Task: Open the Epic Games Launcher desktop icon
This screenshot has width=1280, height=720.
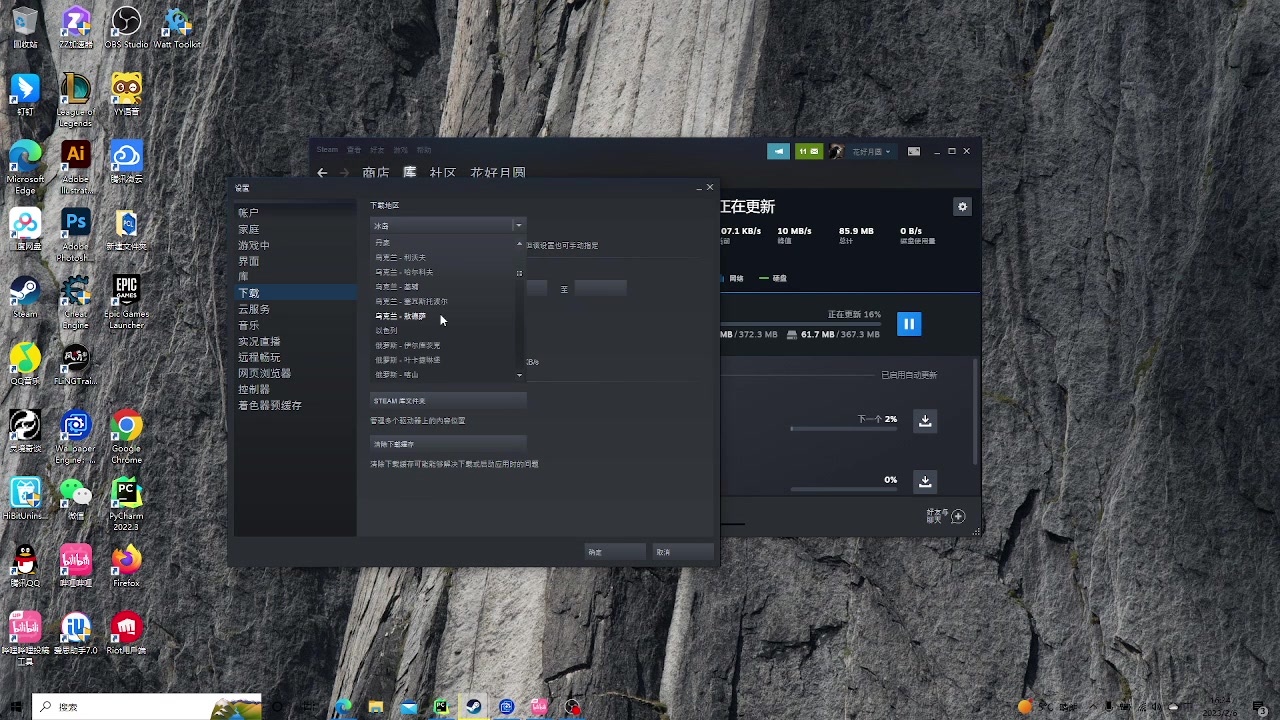Action: pyautogui.click(x=126, y=301)
